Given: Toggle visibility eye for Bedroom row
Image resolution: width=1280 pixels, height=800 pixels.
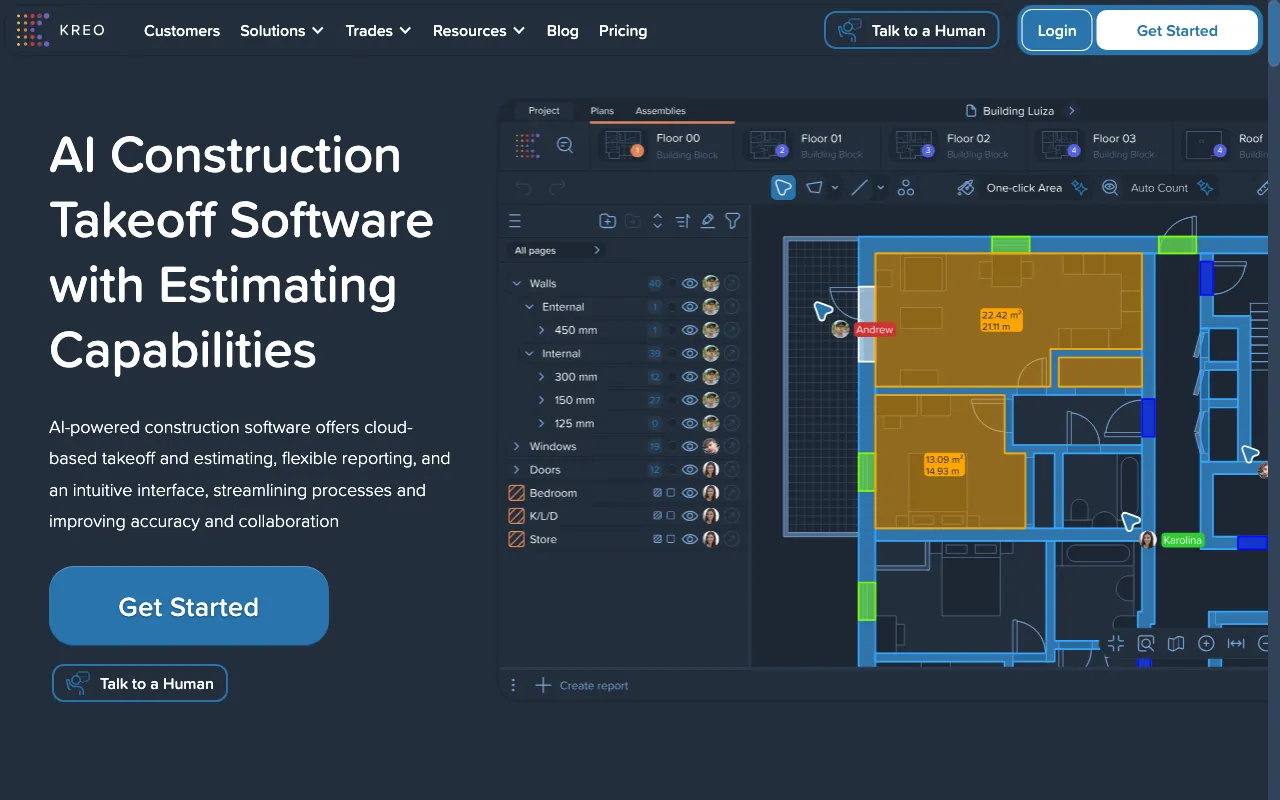Looking at the screenshot, I should coord(689,493).
